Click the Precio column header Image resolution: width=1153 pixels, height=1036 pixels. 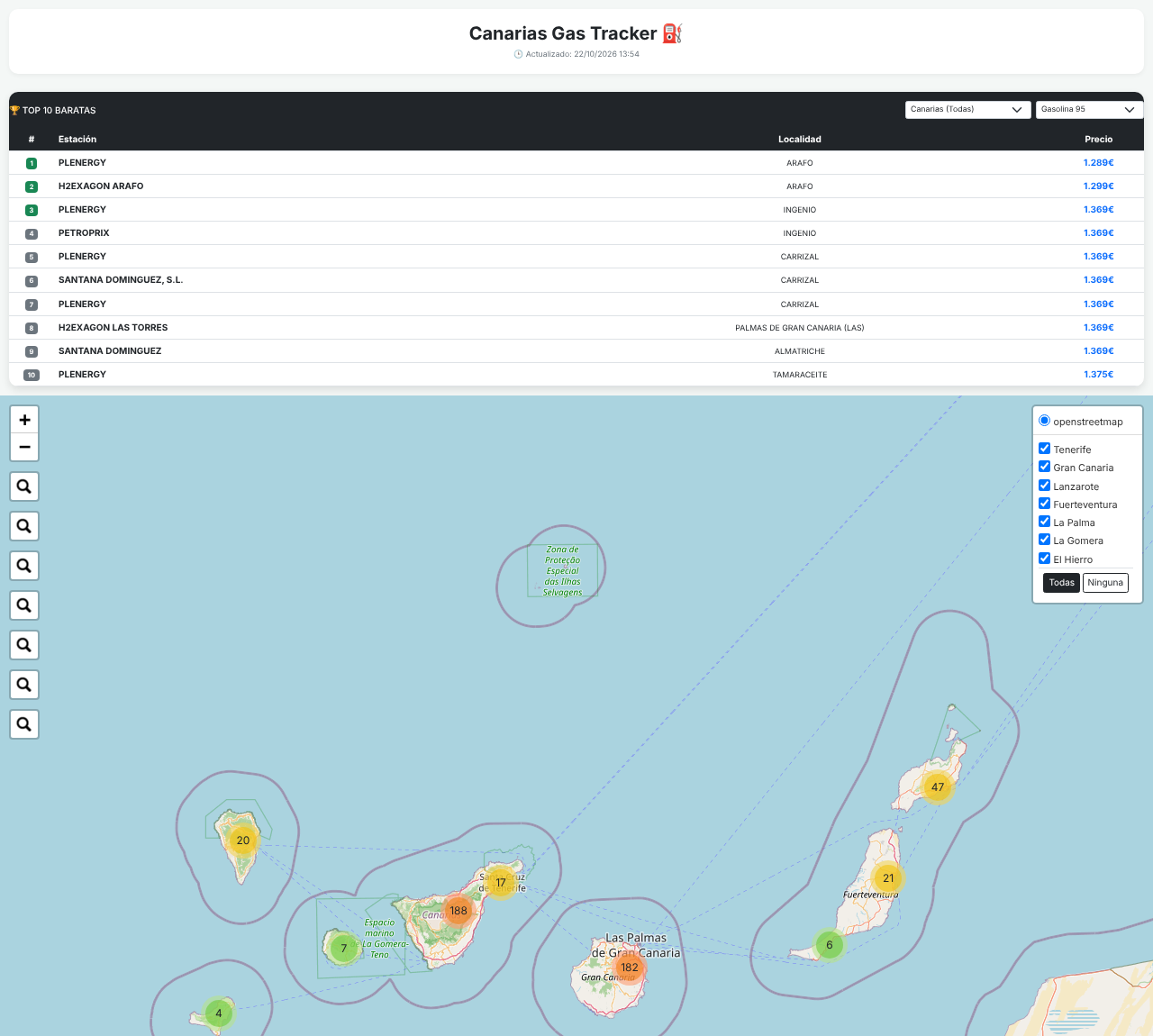pos(1099,140)
